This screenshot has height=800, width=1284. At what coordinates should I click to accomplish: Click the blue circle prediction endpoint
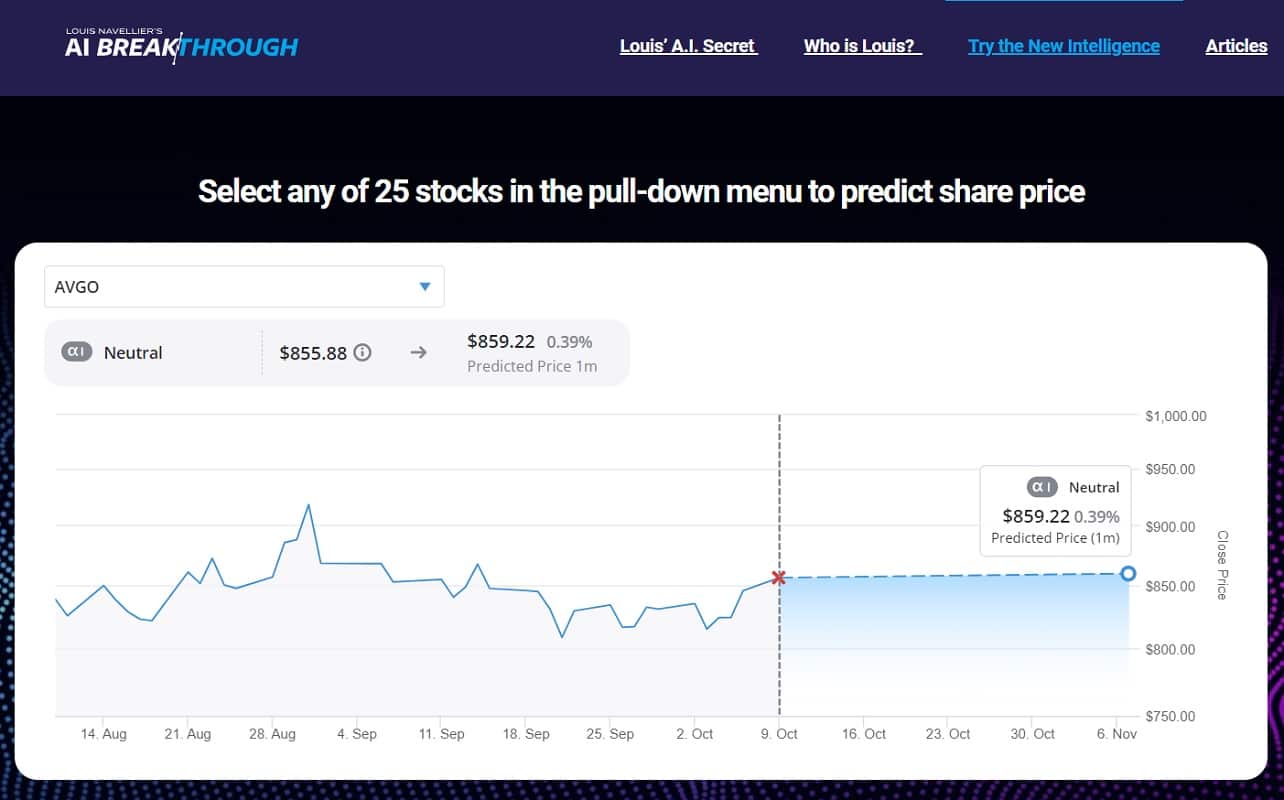click(x=1128, y=573)
